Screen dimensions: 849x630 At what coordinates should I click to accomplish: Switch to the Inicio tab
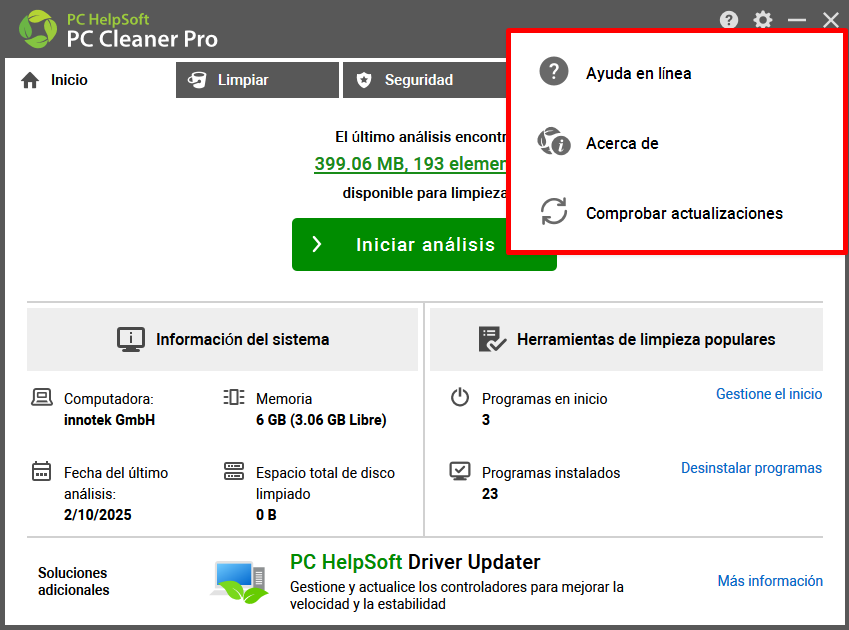[89, 80]
